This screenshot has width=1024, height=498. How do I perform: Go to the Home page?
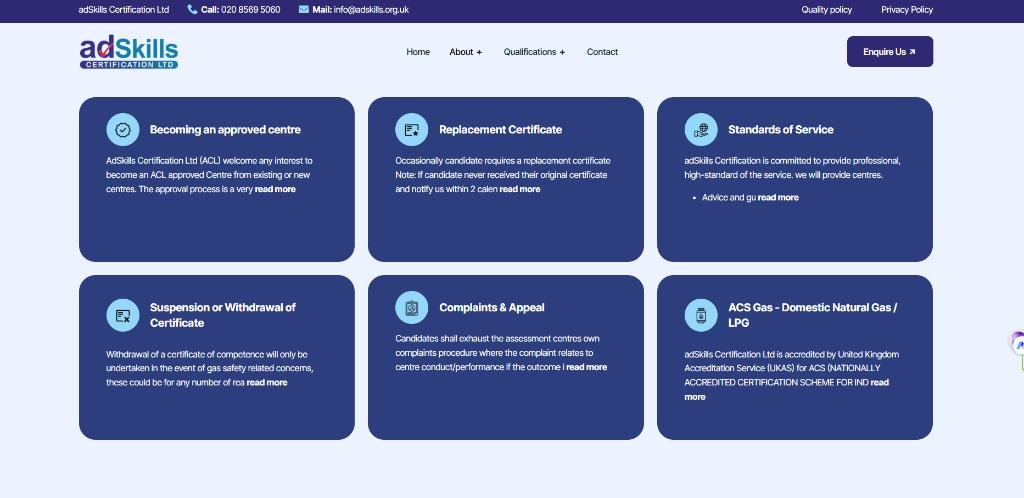click(418, 52)
